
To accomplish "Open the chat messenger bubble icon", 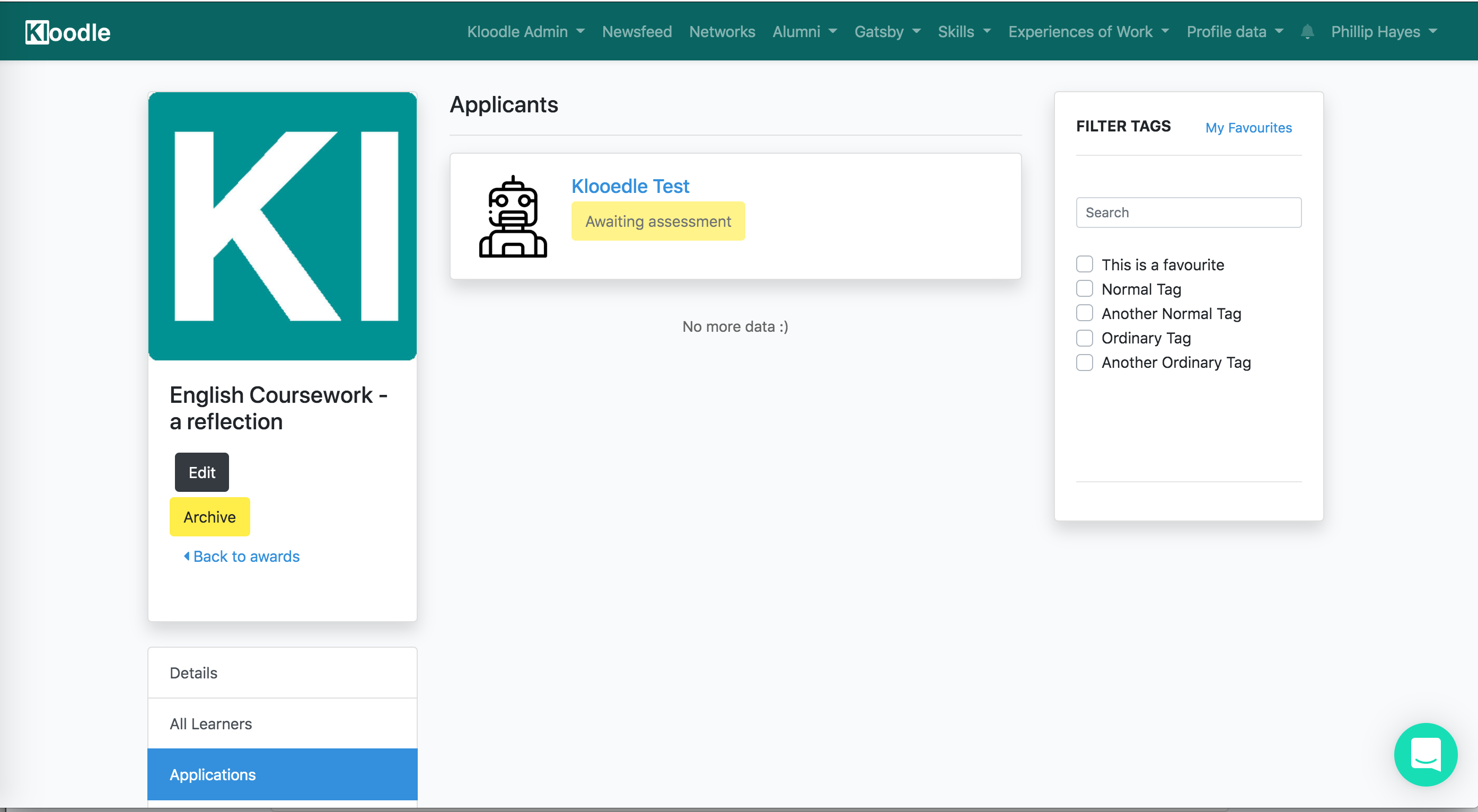I will (1426, 754).
